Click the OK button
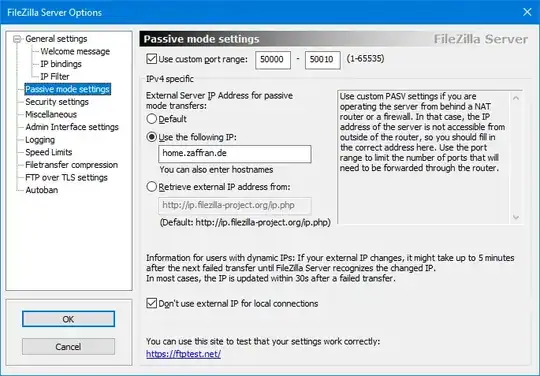This screenshot has height=376, width=540. pyautogui.click(x=68, y=319)
